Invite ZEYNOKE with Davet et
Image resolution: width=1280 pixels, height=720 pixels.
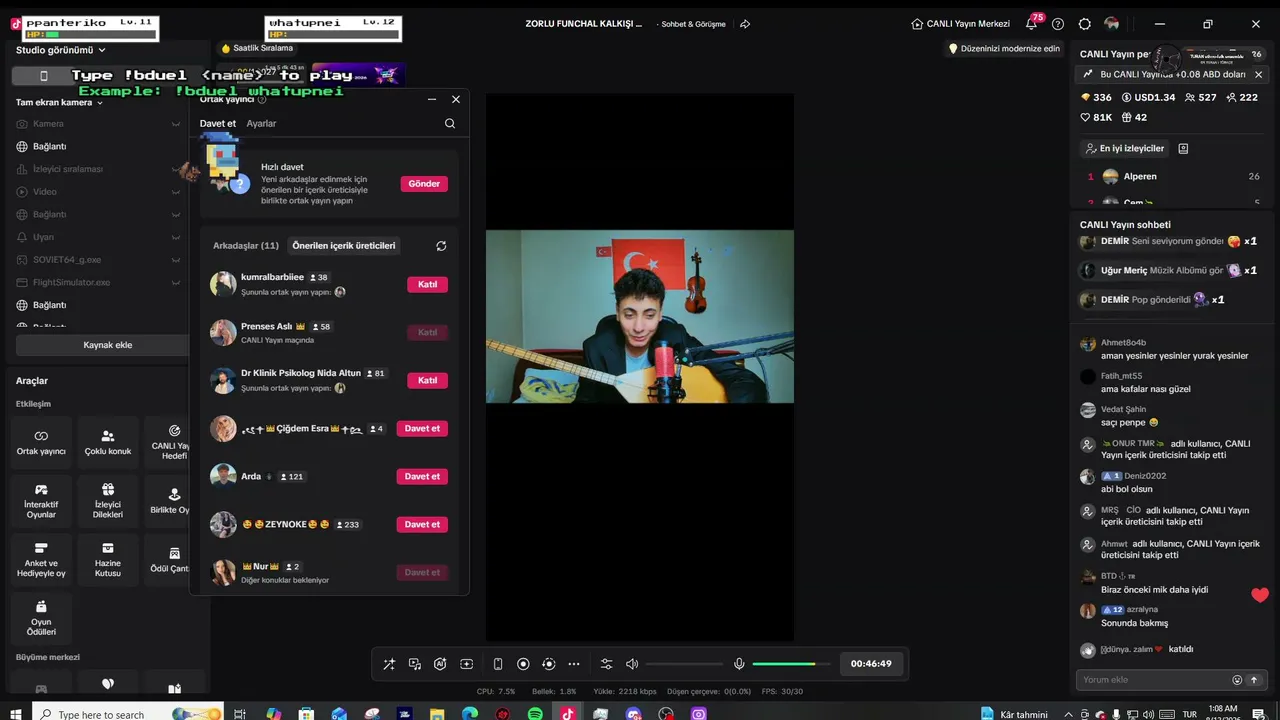[x=422, y=524]
